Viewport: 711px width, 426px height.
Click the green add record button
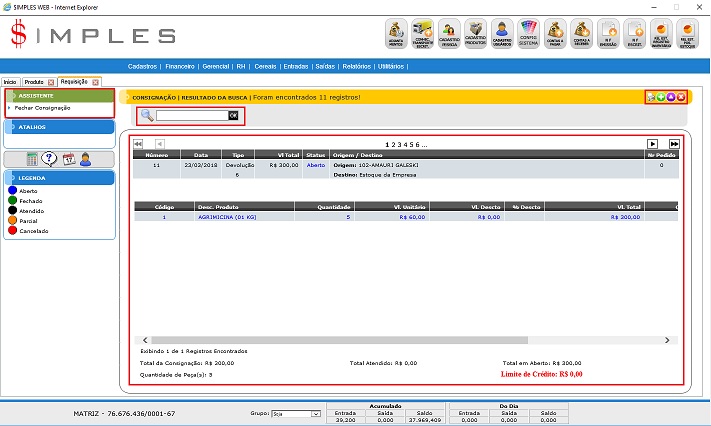coord(661,97)
